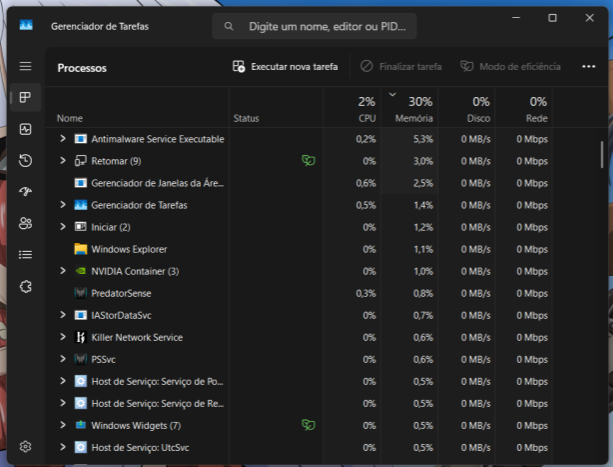Click the Killer Network Service icon
Image resolution: width=613 pixels, height=467 pixels.
coord(81,337)
